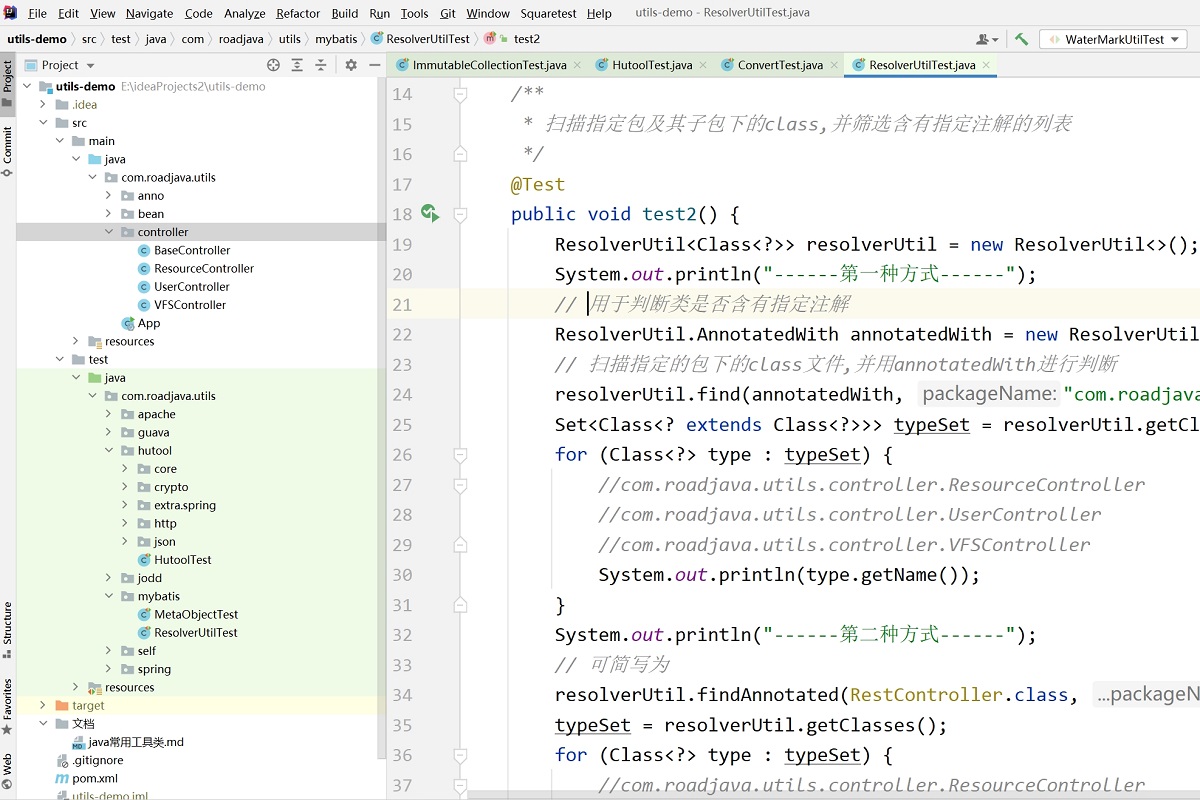Switch to ImmutableCollectionTest.java tab
1200x800 pixels.
tap(489, 65)
